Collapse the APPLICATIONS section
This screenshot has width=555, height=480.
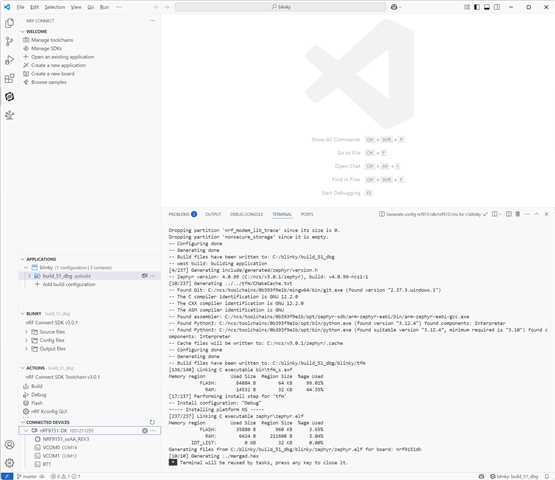coord(23,259)
